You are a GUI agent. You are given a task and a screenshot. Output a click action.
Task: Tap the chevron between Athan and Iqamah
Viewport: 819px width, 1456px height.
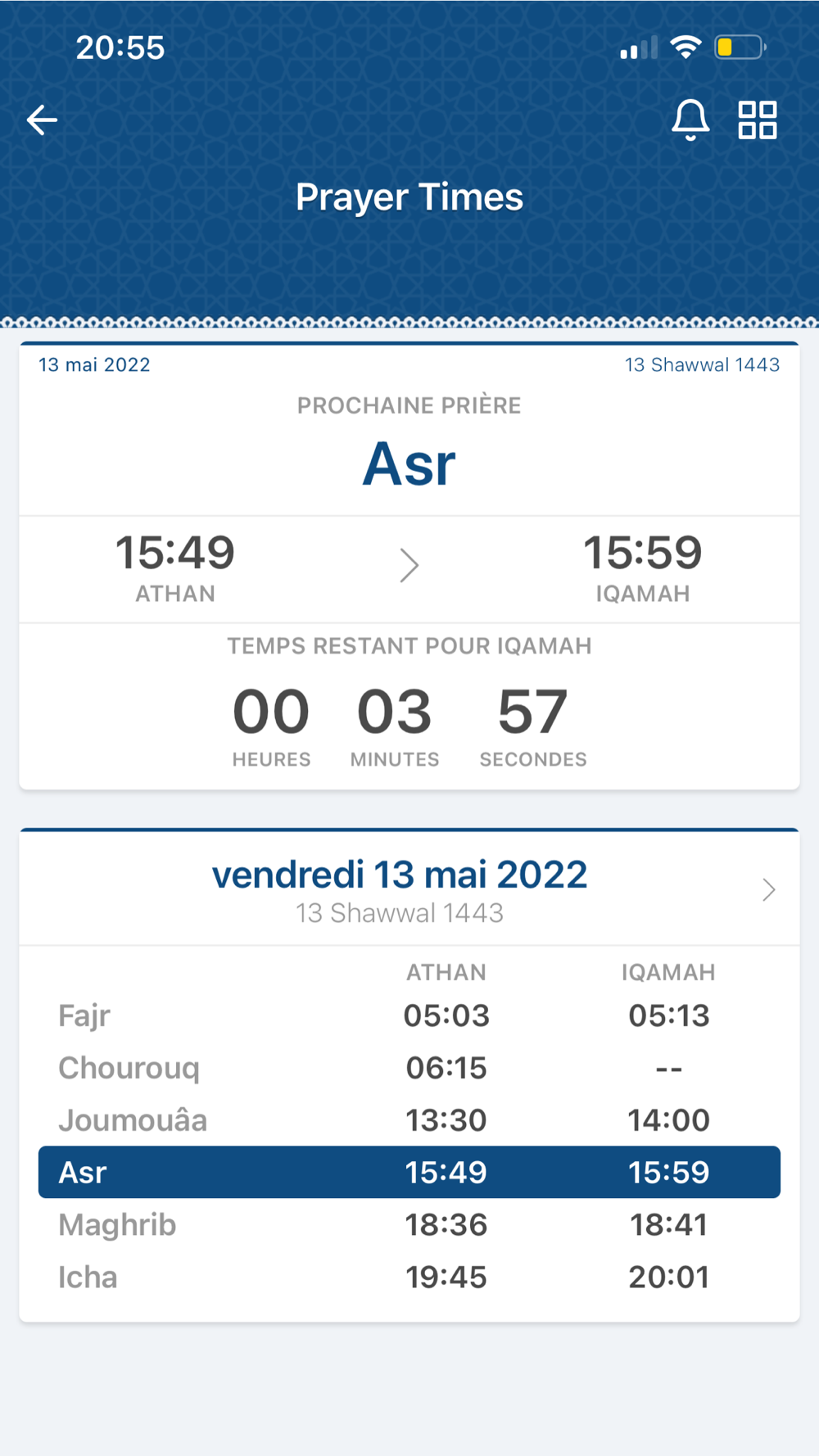click(x=409, y=566)
